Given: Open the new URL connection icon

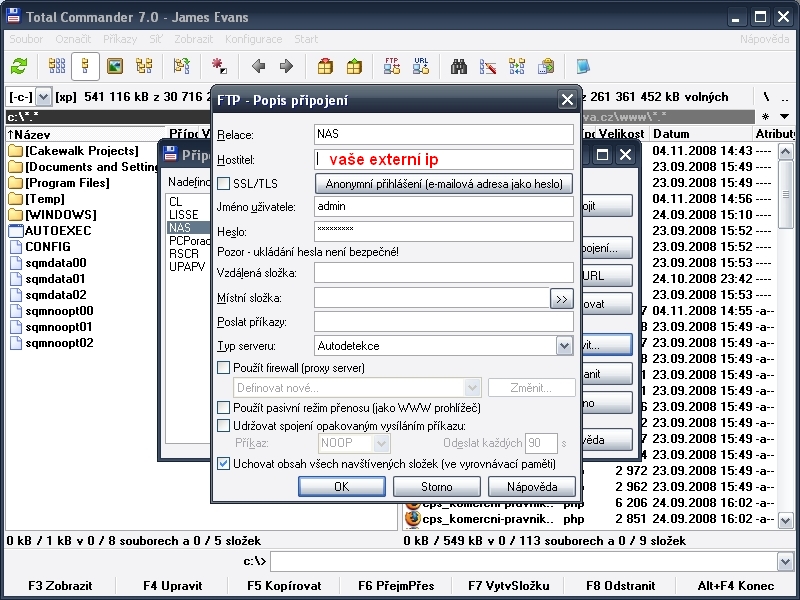Looking at the screenshot, I should coord(421,66).
